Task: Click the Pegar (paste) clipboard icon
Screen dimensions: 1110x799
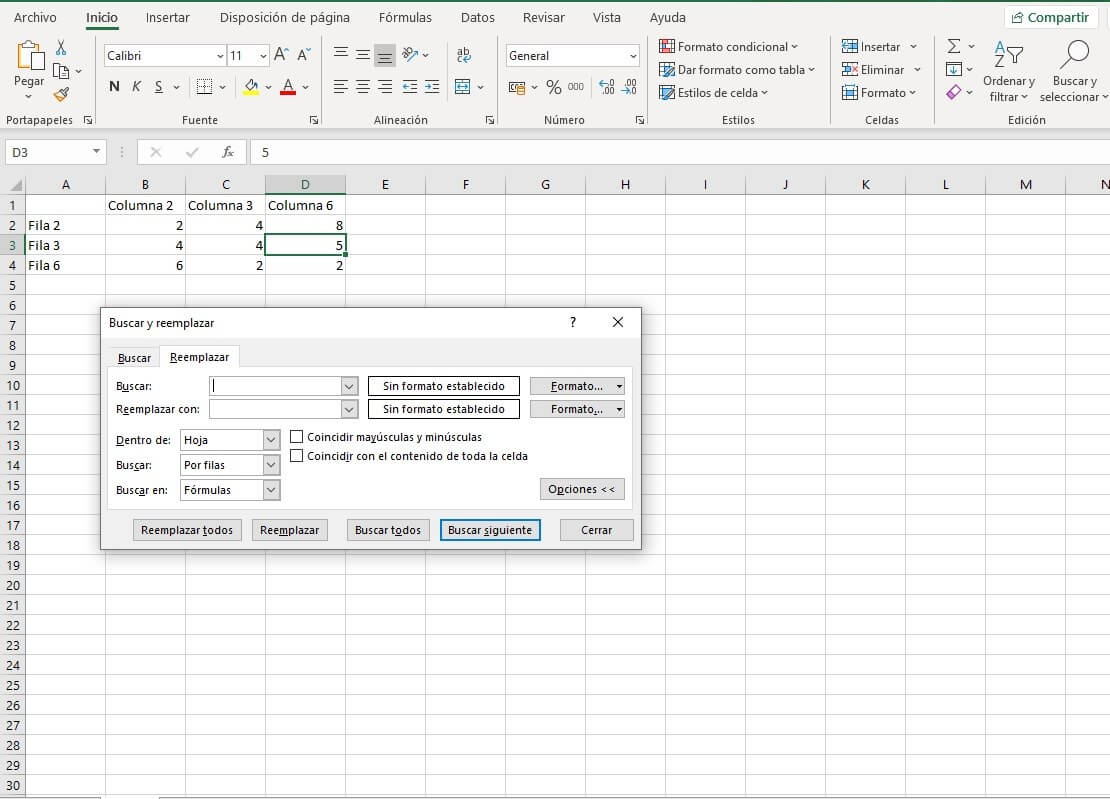Action: click(x=29, y=60)
